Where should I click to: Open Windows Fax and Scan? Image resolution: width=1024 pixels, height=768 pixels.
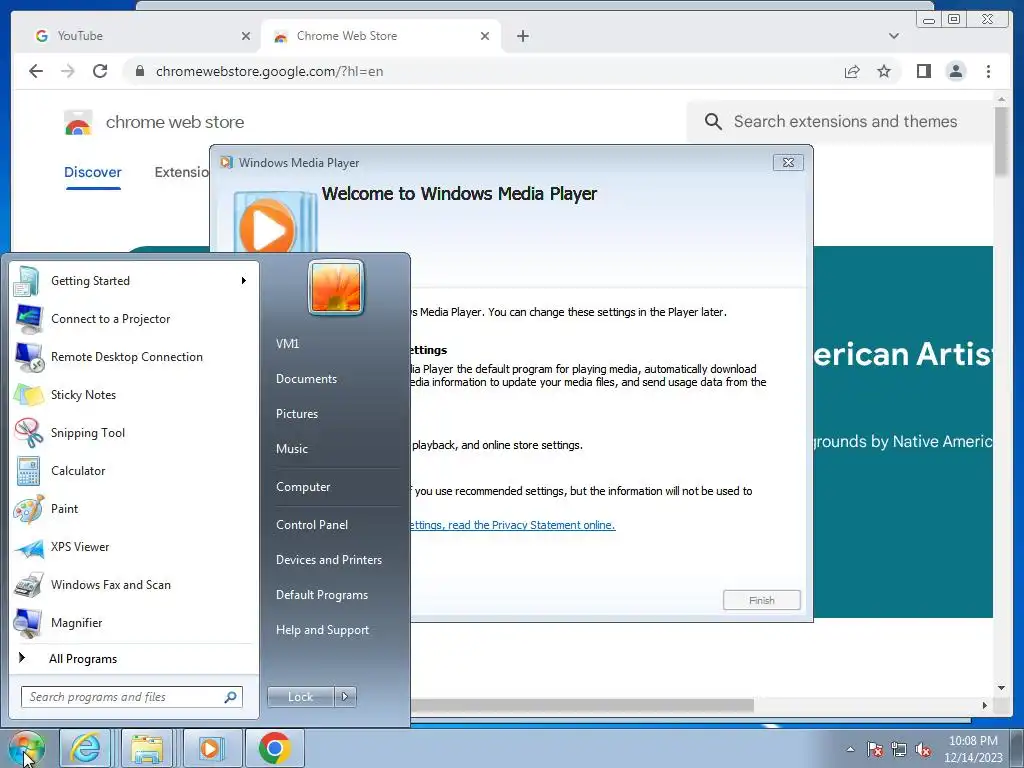(x=134, y=584)
